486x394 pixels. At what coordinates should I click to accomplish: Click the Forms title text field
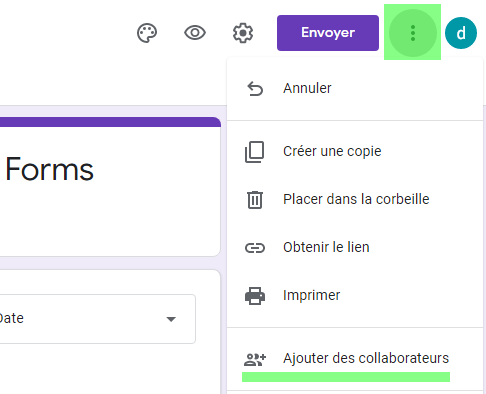(x=49, y=169)
